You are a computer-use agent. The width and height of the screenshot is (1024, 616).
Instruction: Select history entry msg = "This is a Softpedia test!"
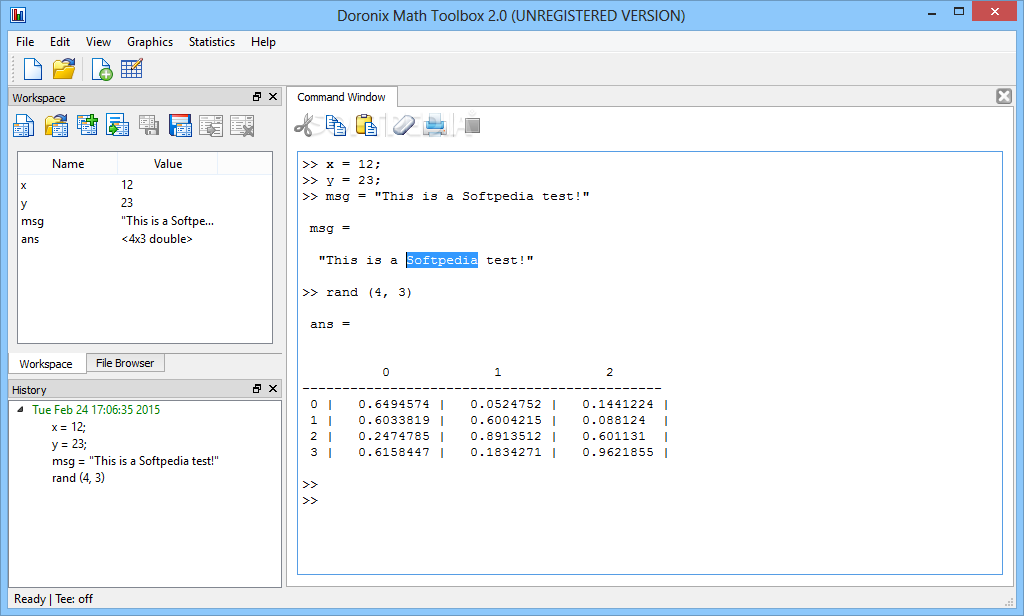135,461
